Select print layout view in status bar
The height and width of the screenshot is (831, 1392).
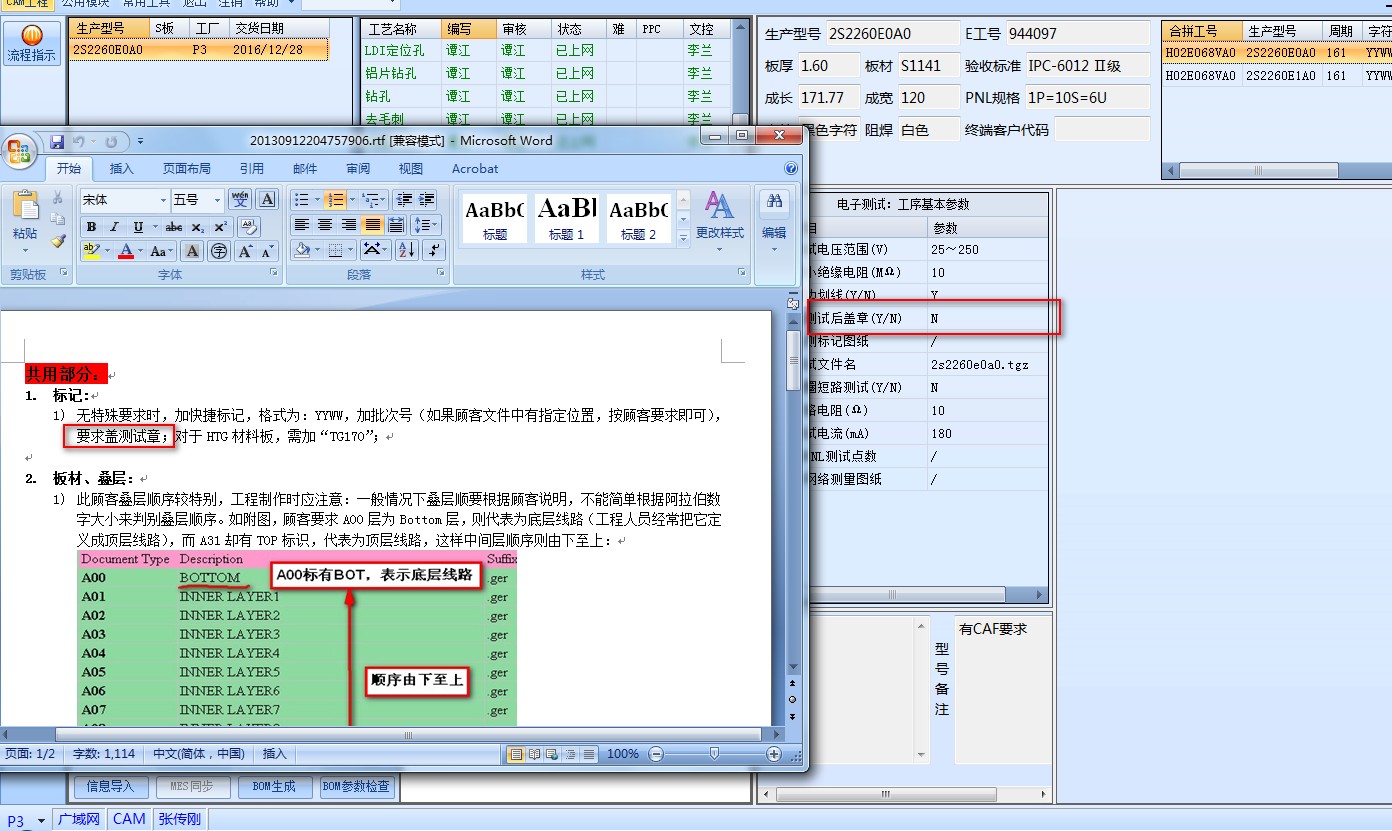(x=516, y=754)
